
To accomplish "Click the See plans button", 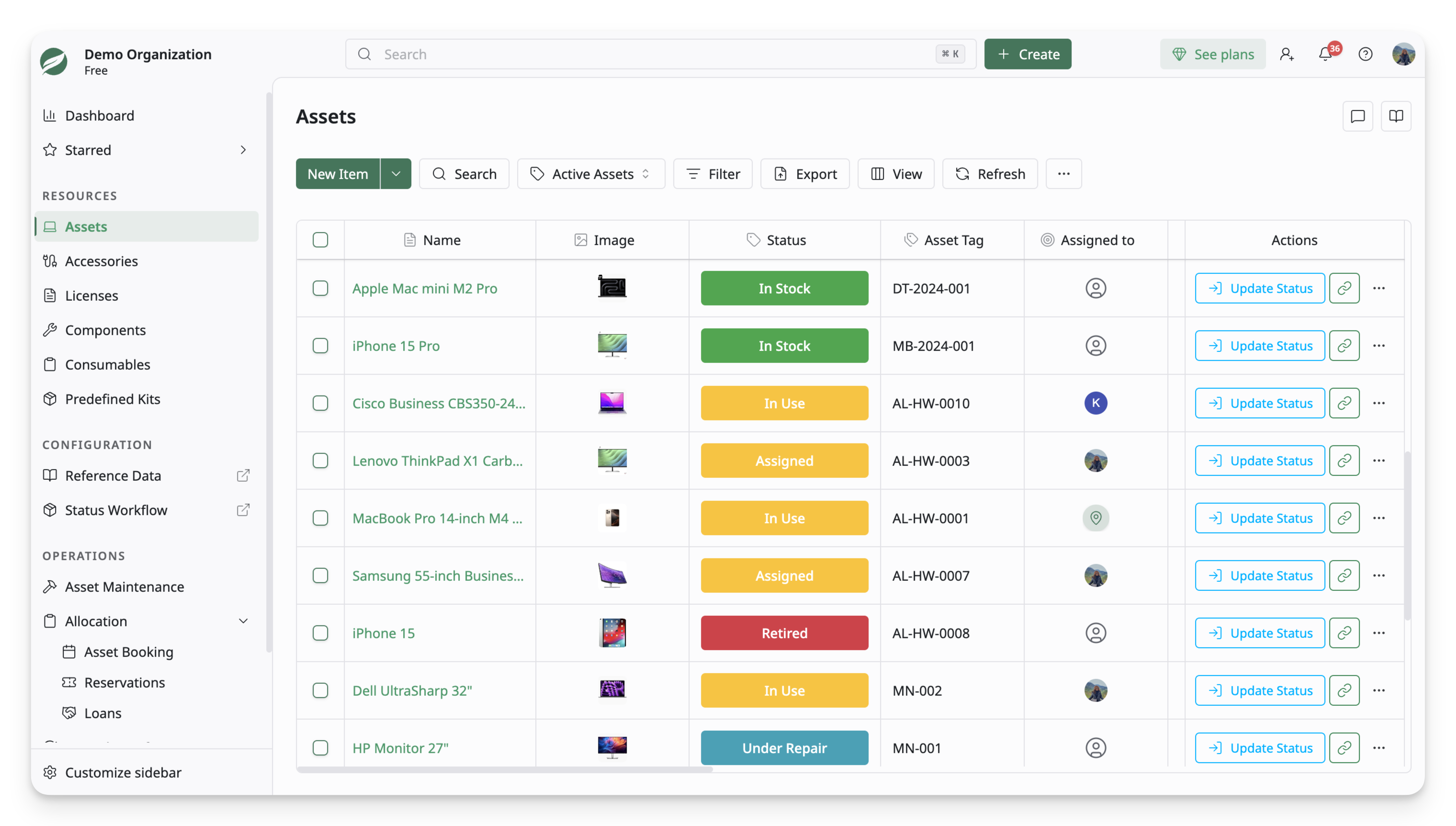I will tap(1212, 54).
